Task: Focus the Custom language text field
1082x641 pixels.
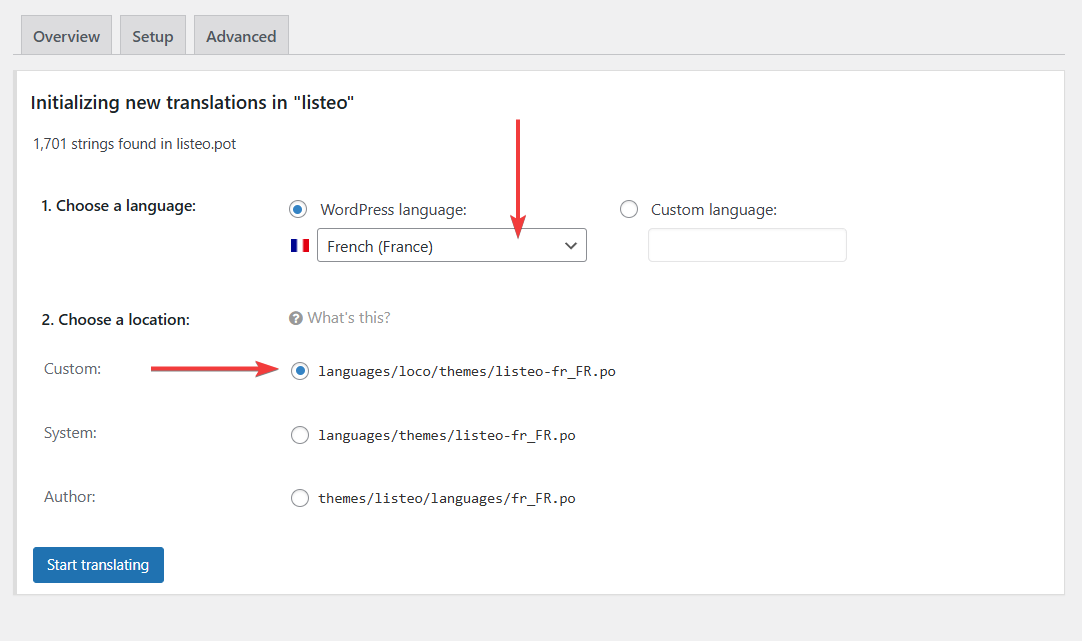Action: [747, 246]
